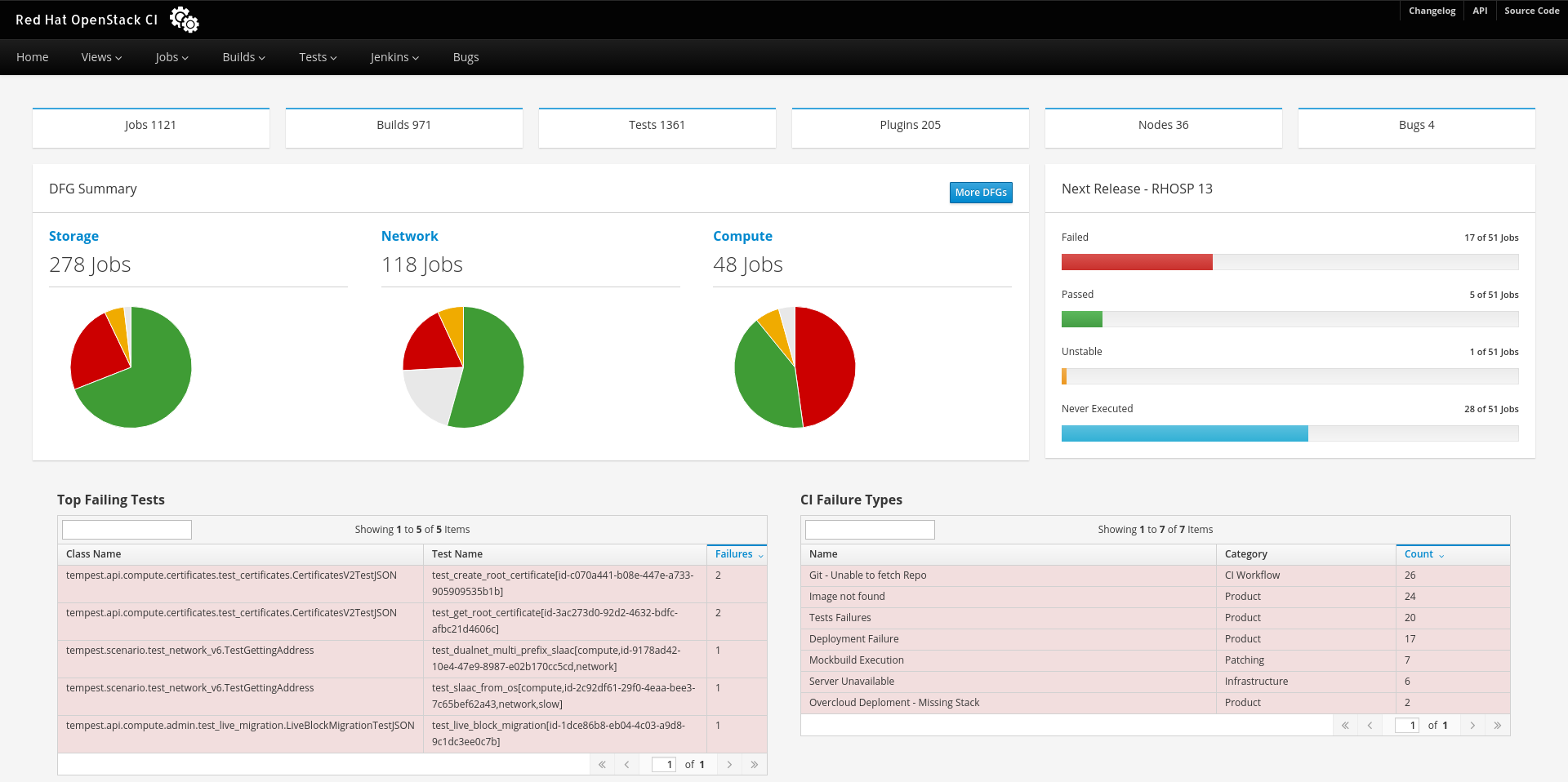Expand the Tests menu

[x=318, y=57]
